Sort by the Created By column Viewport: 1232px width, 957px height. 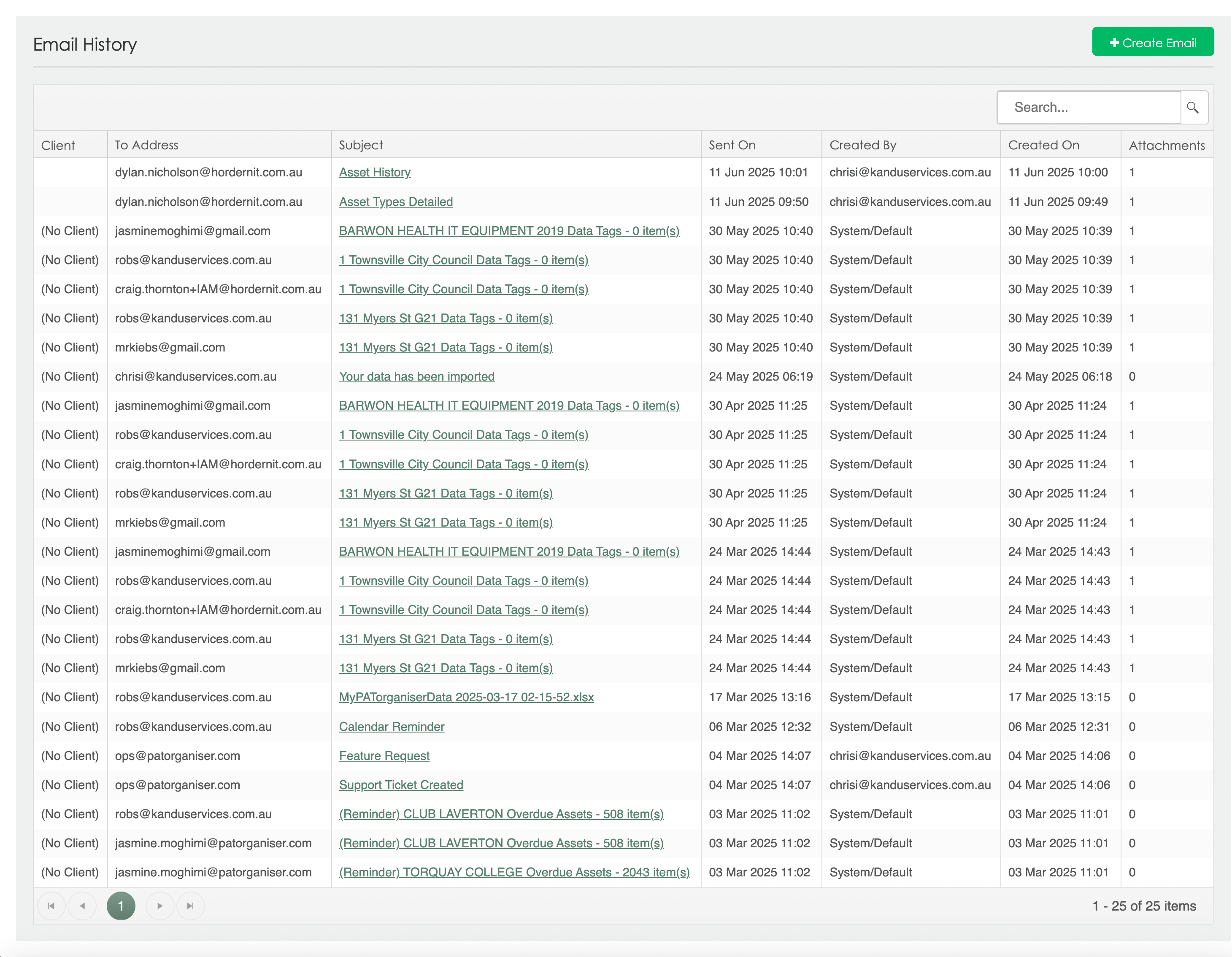pos(862,145)
